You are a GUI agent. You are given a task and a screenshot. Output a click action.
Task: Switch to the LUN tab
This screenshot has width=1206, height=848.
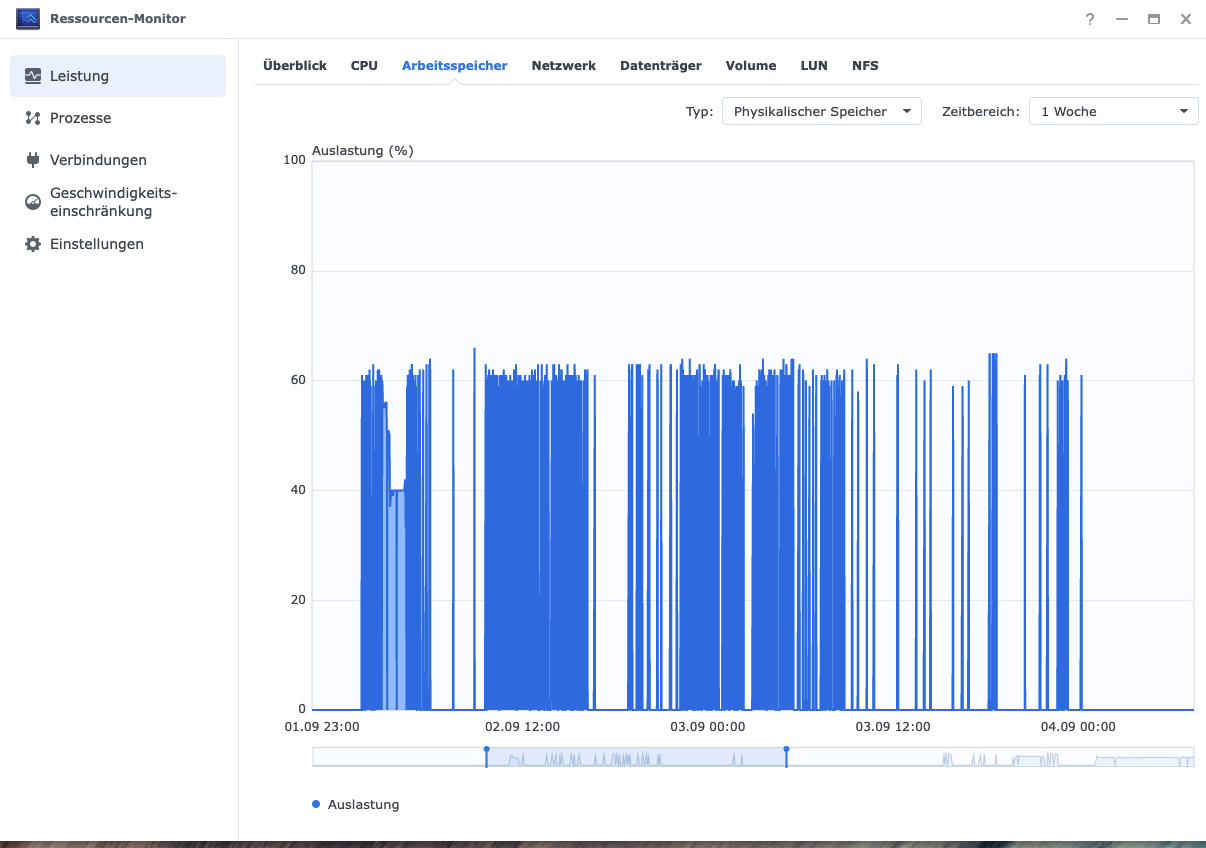coord(814,66)
